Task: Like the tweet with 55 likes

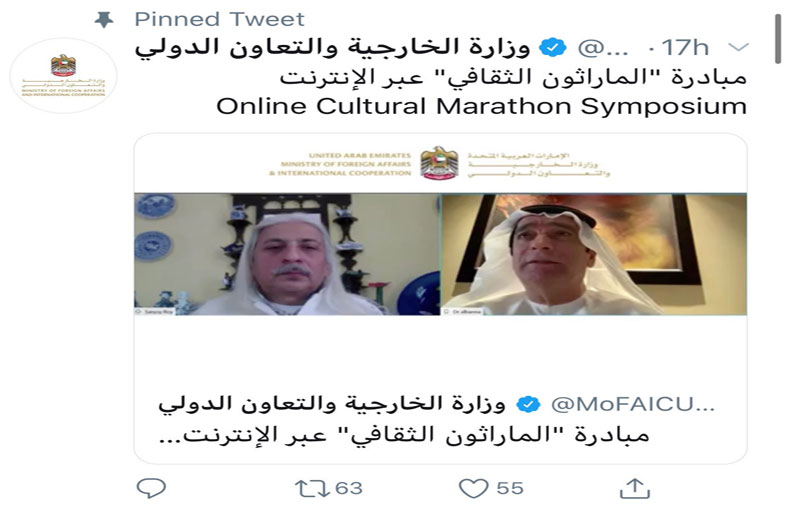Action: pos(473,488)
